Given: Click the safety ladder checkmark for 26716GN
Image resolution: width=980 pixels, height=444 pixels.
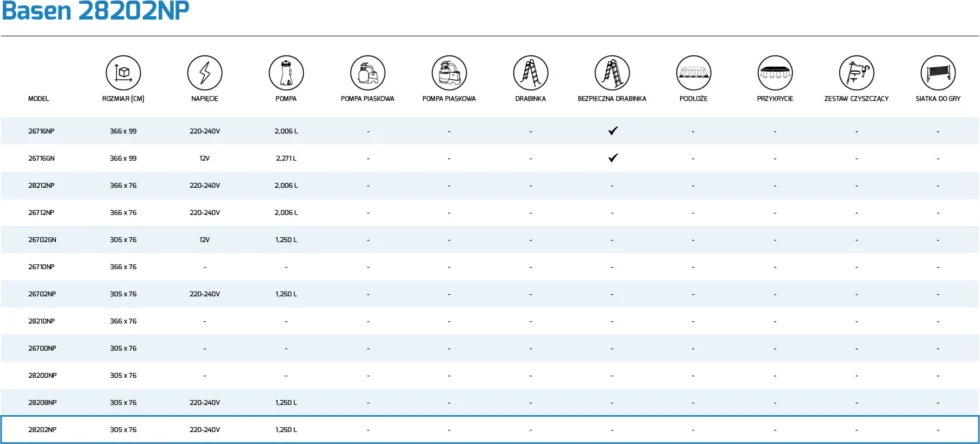Looking at the screenshot, I should click(612, 158).
